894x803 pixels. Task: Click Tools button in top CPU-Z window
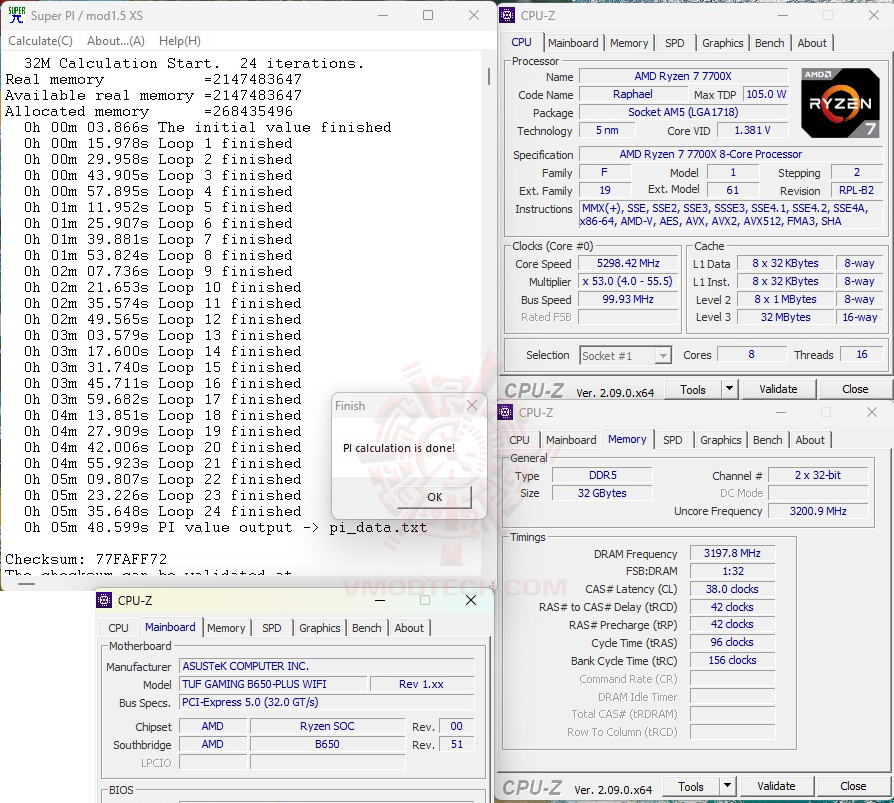click(692, 390)
